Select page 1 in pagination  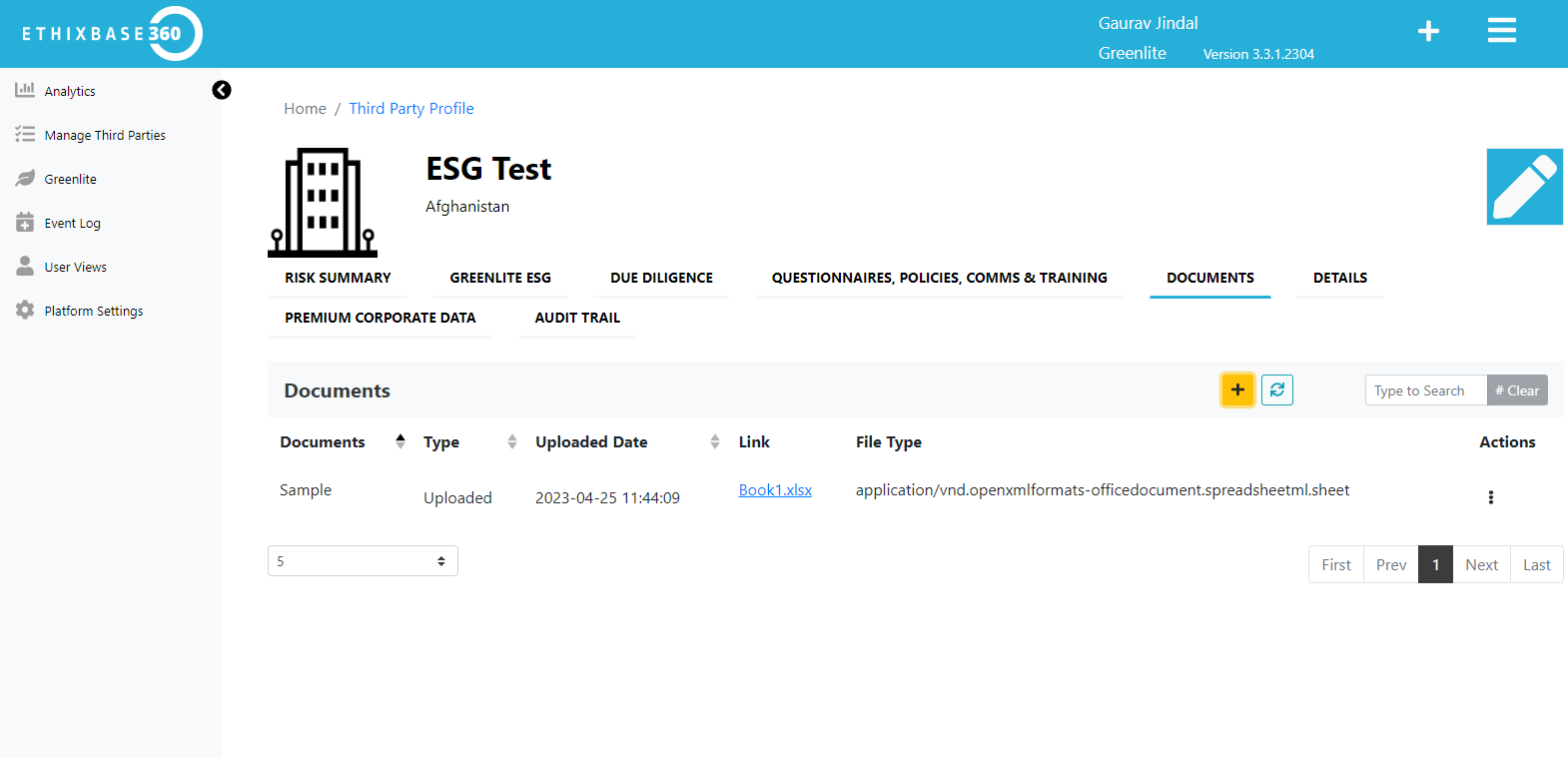(1435, 564)
